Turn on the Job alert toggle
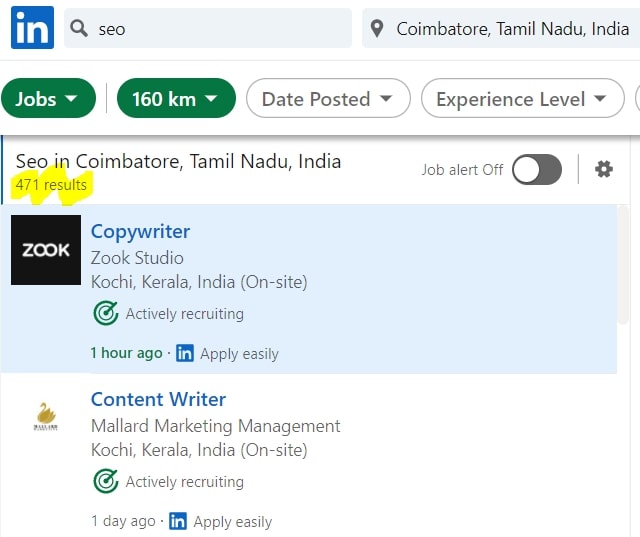This screenshot has width=640, height=537. point(537,170)
